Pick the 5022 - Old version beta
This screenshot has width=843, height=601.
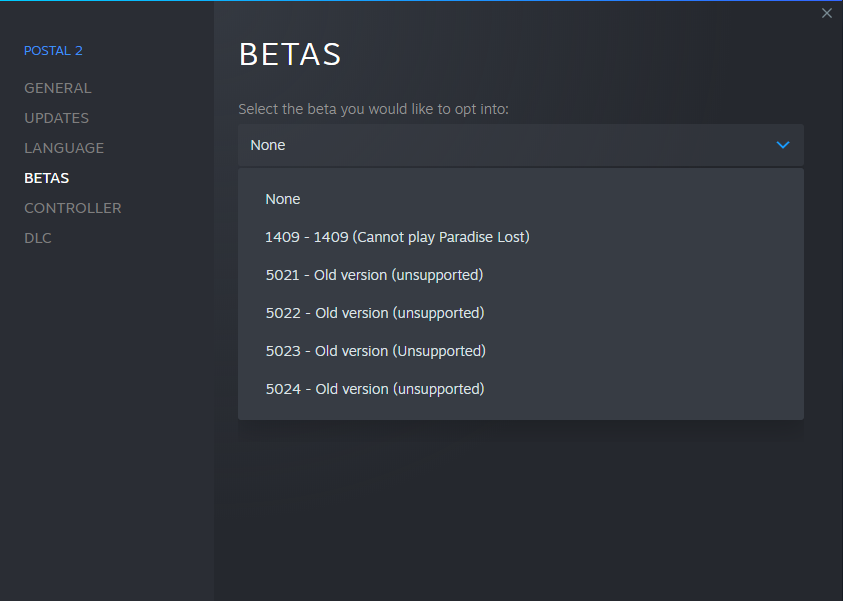(x=374, y=313)
